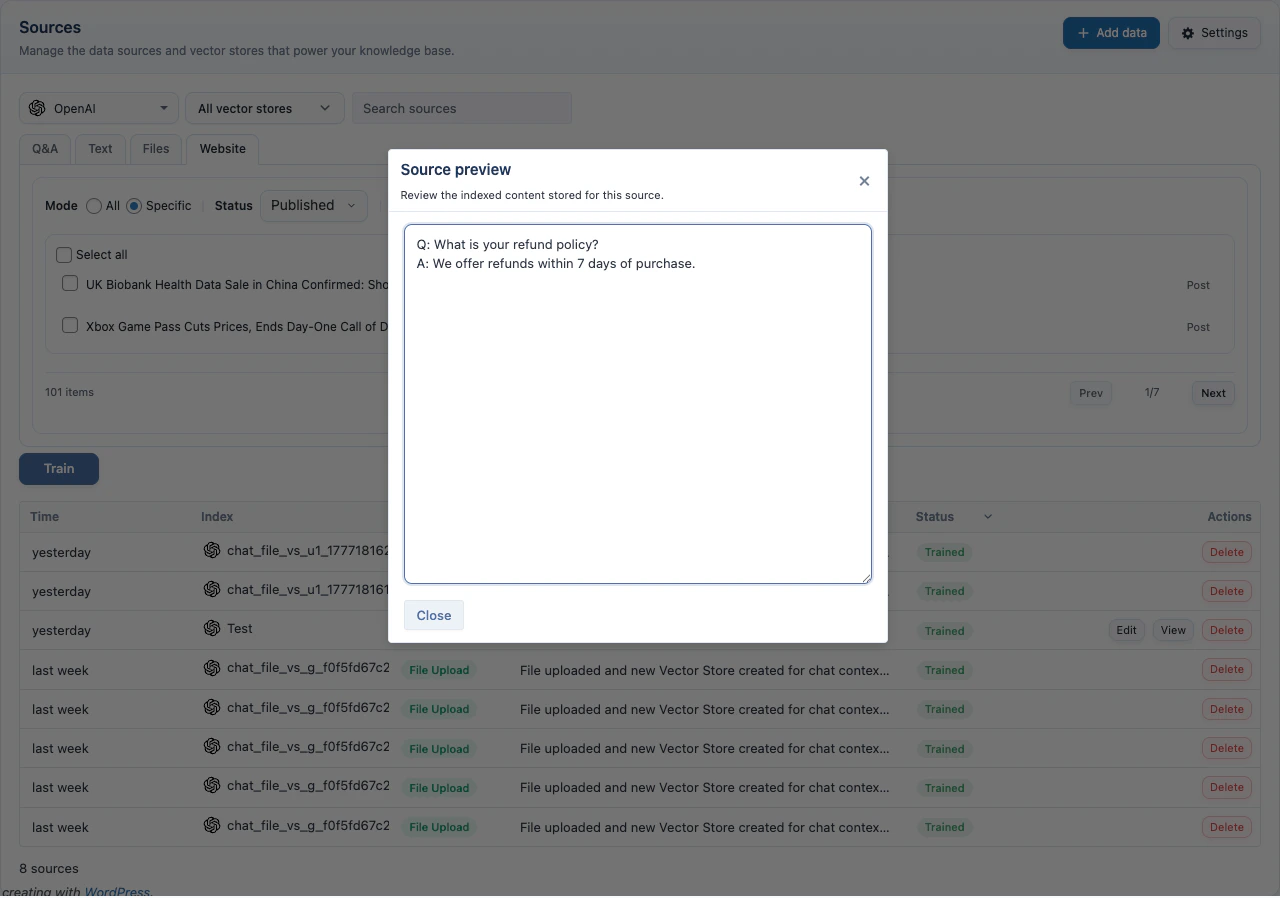Screen dimensions: 1280x898
Task: Click the OpenAI icon beside the Test index
Action: (x=212, y=628)
